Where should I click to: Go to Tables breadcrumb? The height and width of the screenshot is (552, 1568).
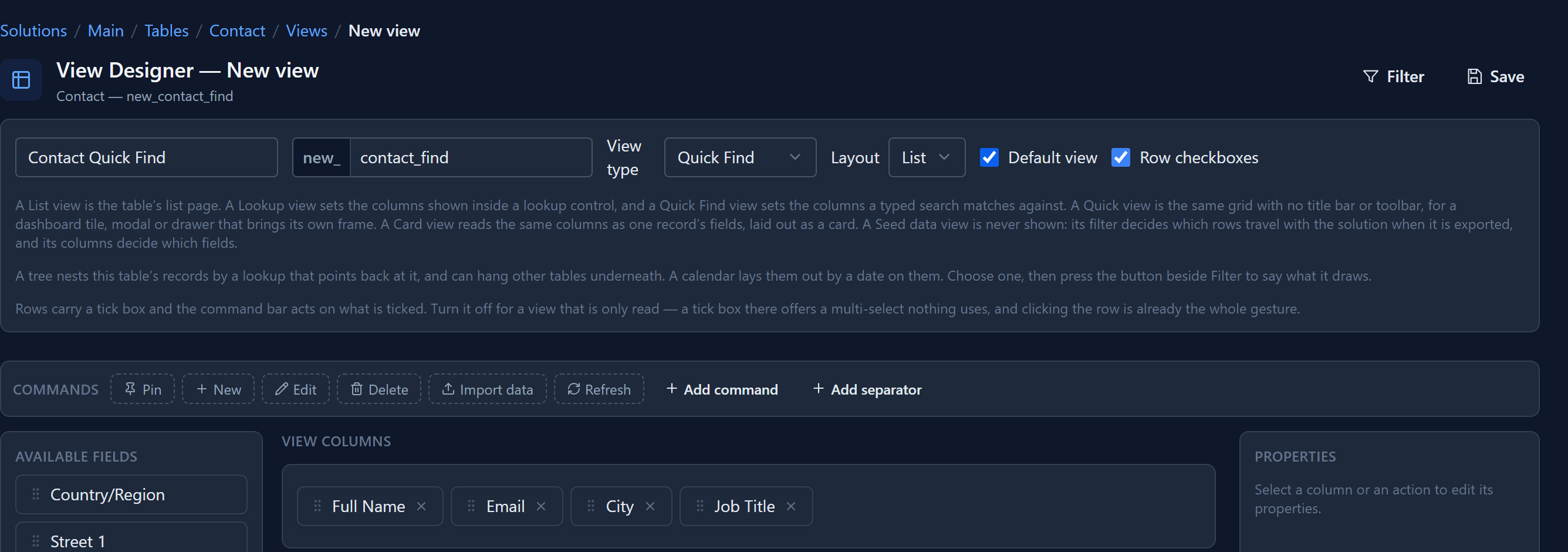click(166, 31)
